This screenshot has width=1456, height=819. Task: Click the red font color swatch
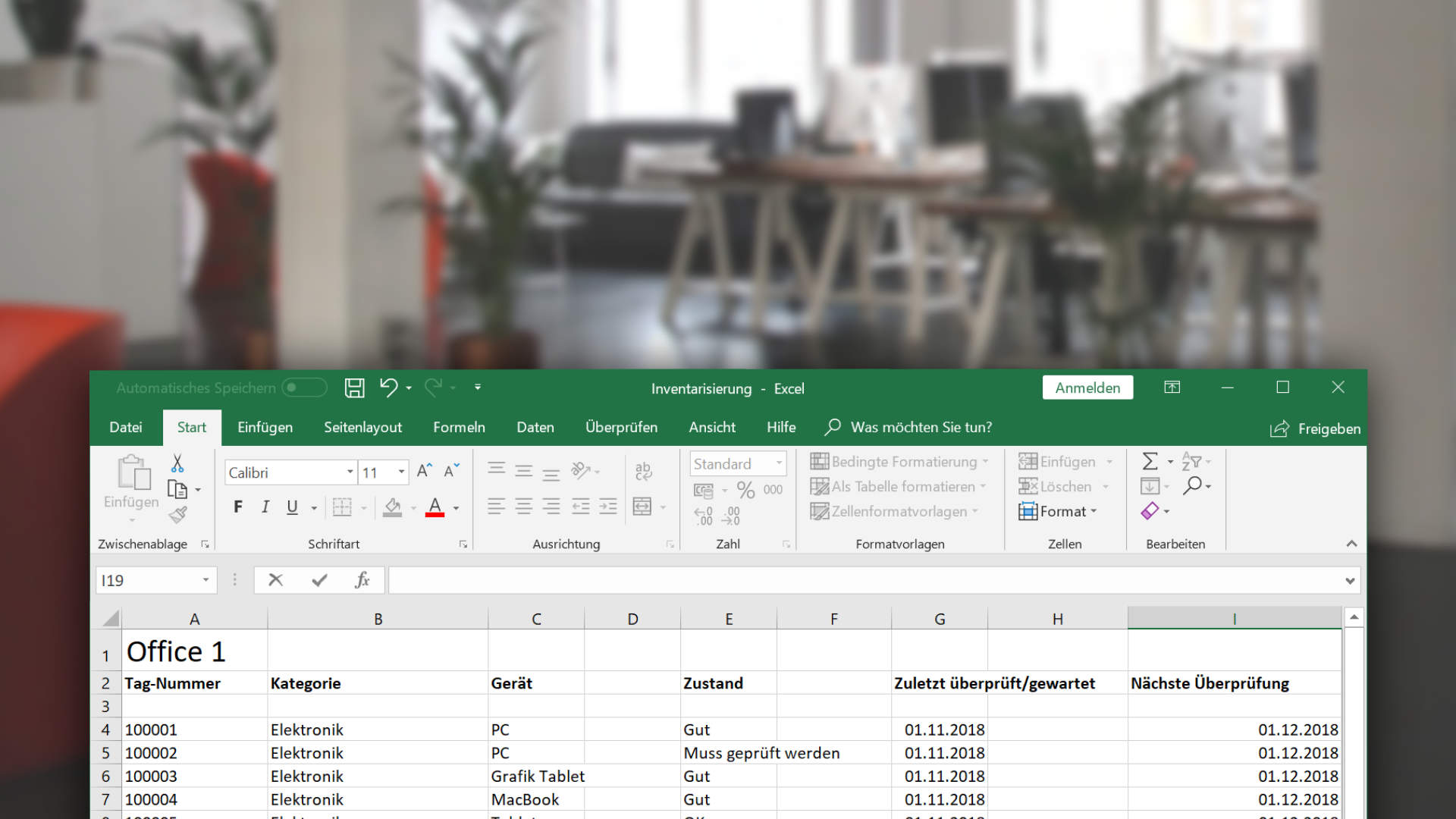[435, 507]
